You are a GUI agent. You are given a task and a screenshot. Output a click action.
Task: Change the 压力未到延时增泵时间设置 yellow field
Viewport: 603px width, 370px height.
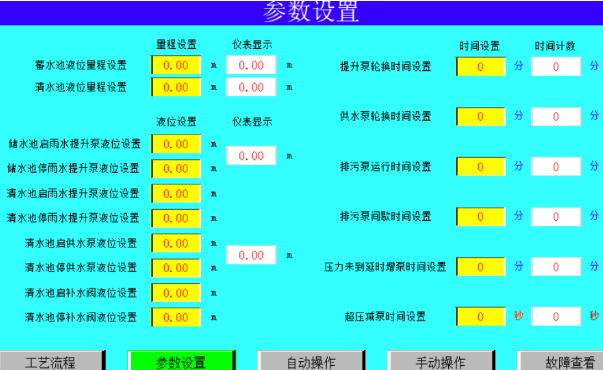[480, 267]
